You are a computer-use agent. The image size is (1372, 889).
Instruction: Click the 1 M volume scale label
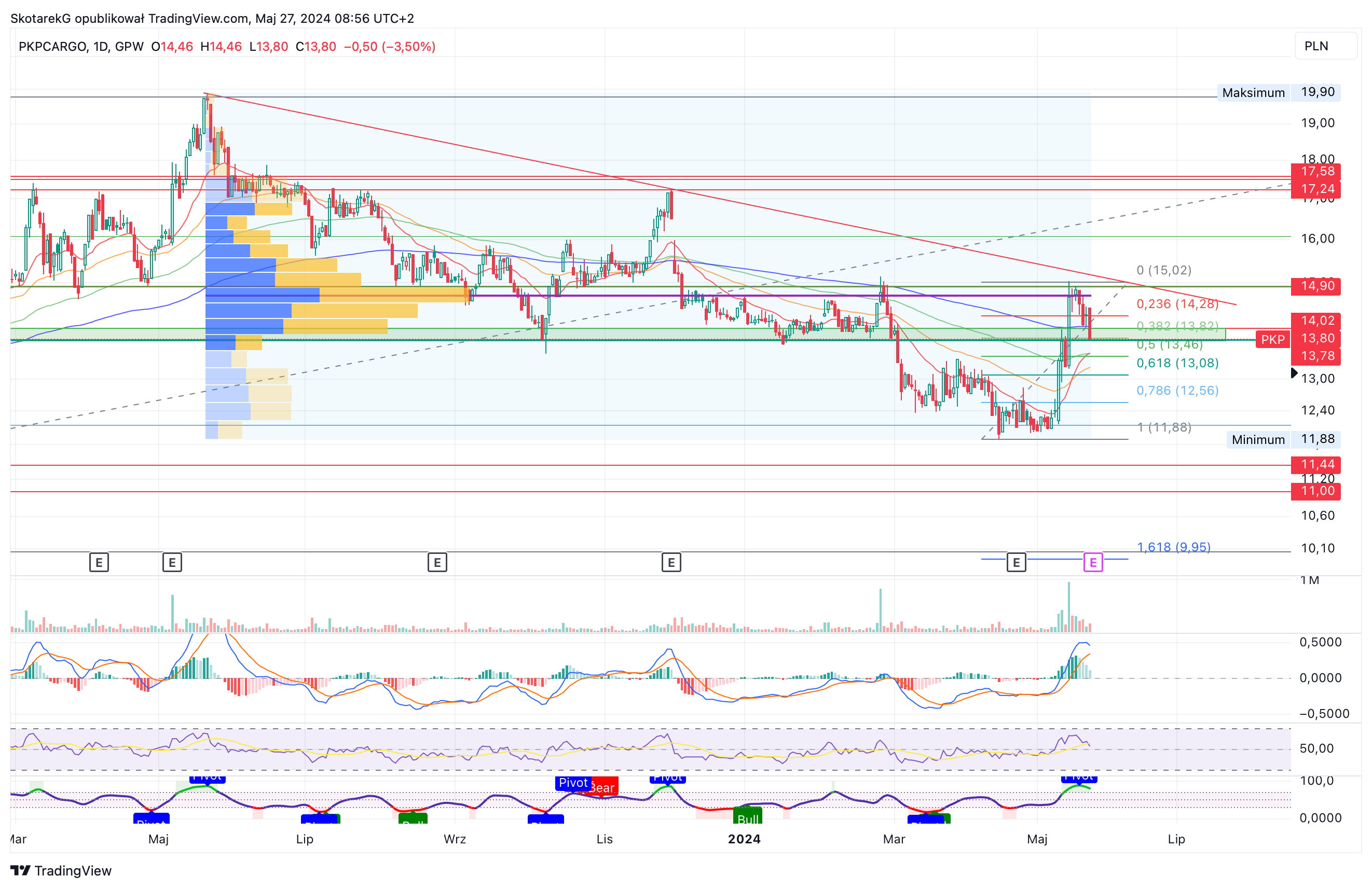[x=1310, y=580]
